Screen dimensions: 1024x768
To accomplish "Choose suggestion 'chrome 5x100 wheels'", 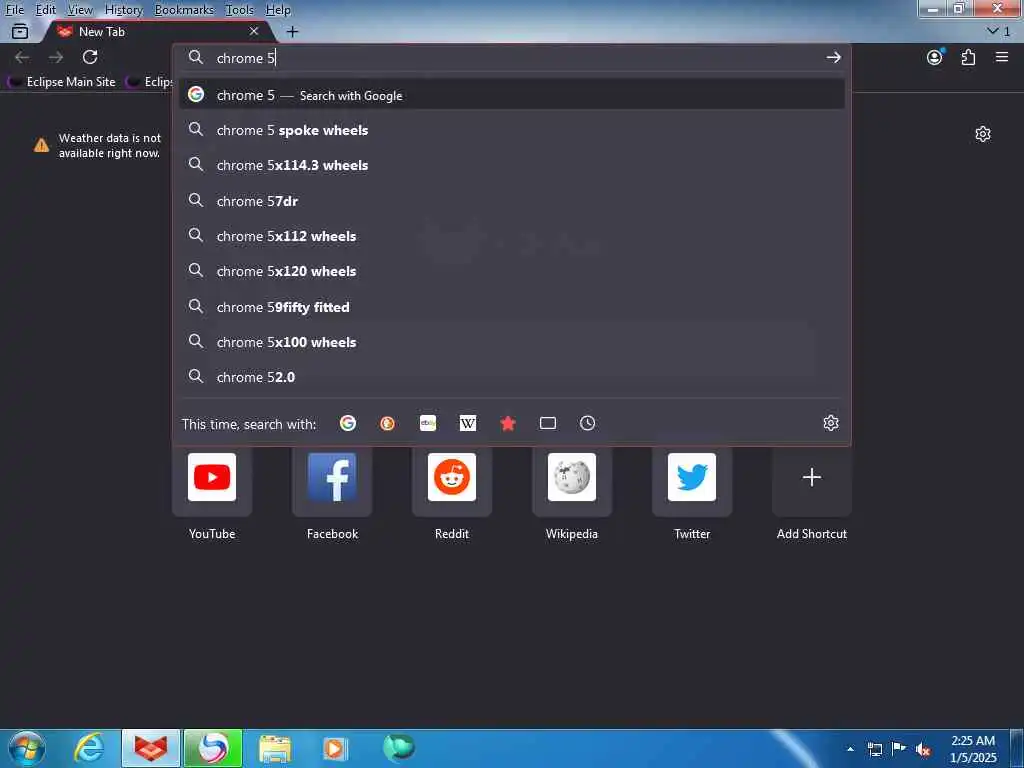I will pyautogui.click(x=512, y=342).
